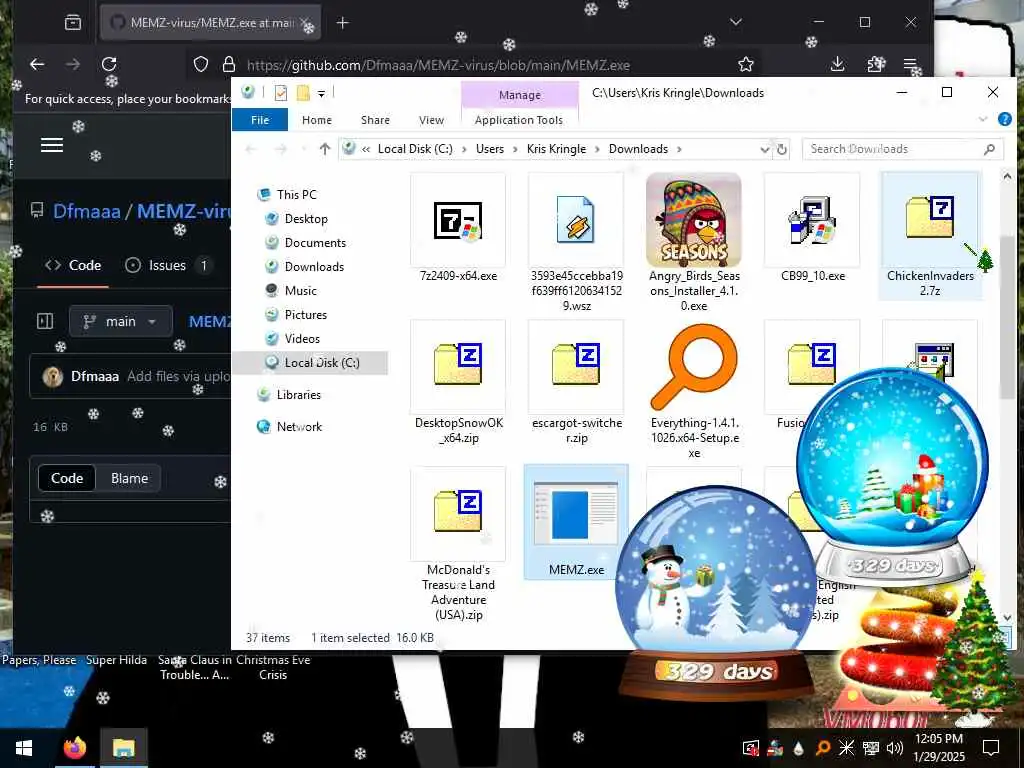Click the Properties quick access icon

(x=281, y=93)
